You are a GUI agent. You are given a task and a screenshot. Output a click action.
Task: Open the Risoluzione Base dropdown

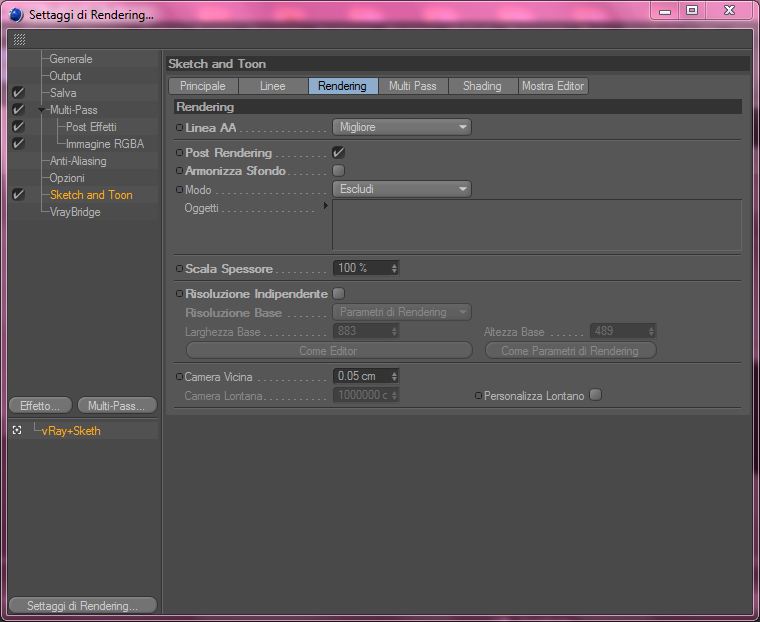(x=402, y=312)
